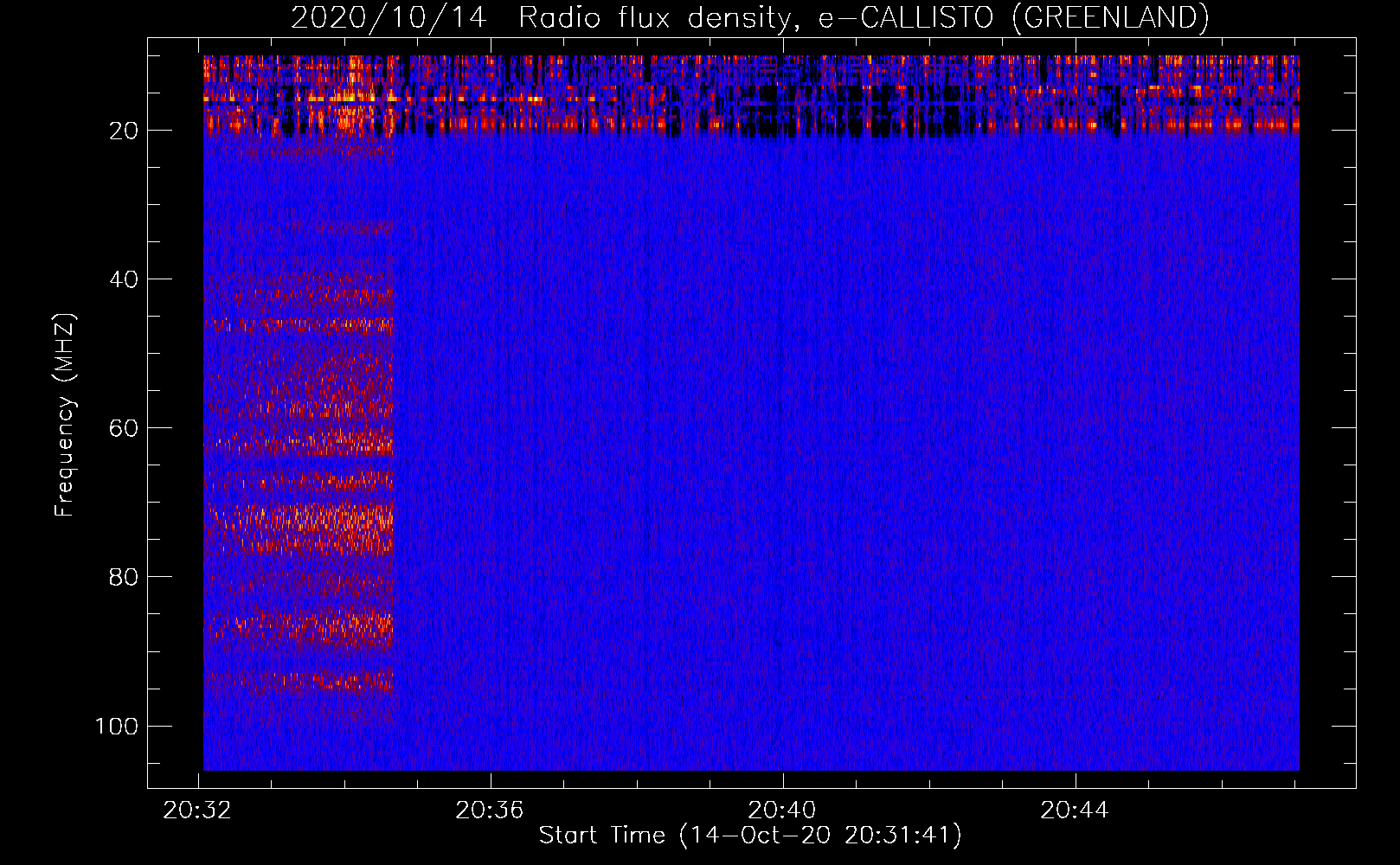Click the '20:40' time axis label
Screen dimensions: 1400x865
pyautogui.click(x=782, y=811)
